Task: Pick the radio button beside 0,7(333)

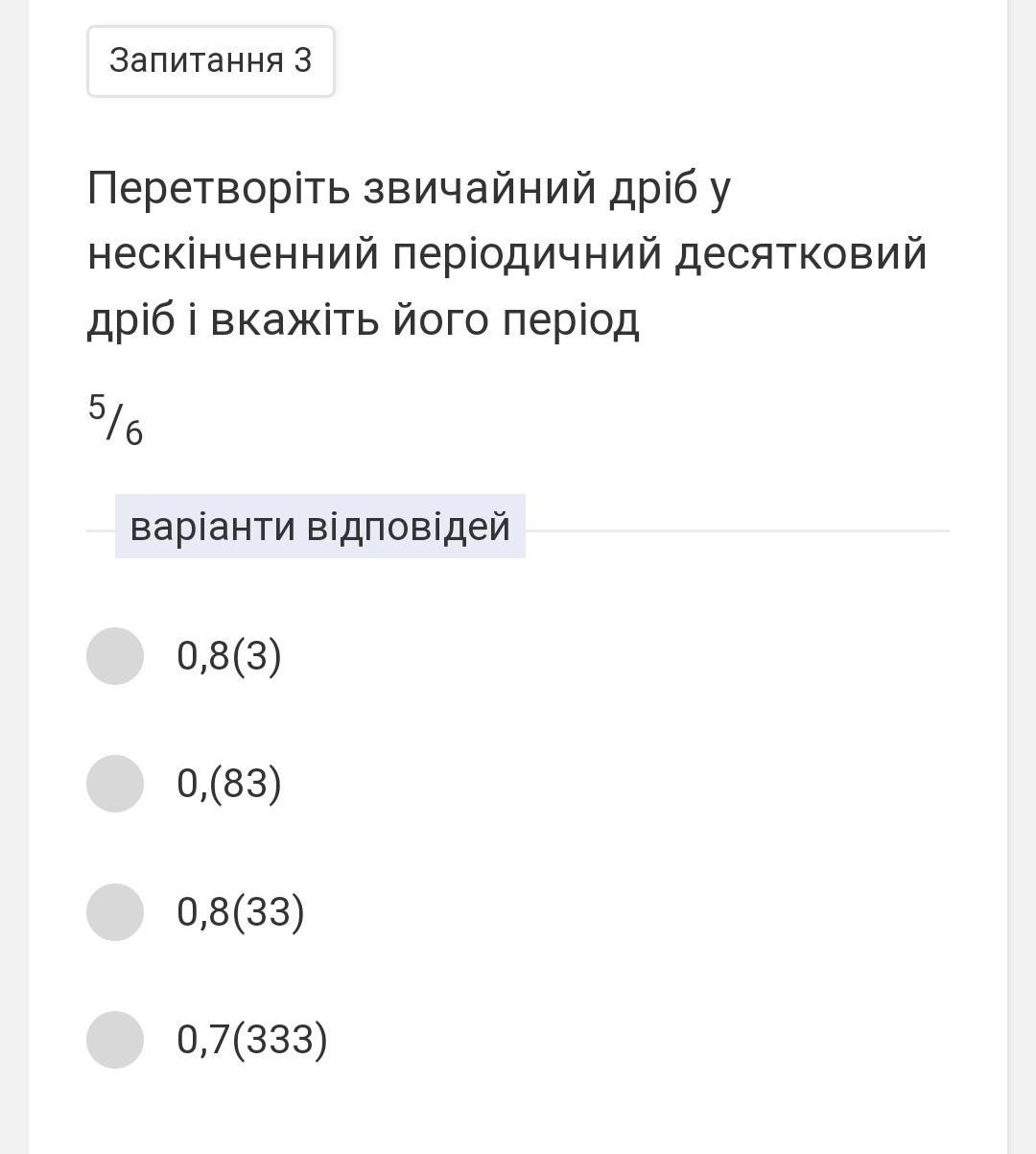Action: click(x=115, y=1040)
